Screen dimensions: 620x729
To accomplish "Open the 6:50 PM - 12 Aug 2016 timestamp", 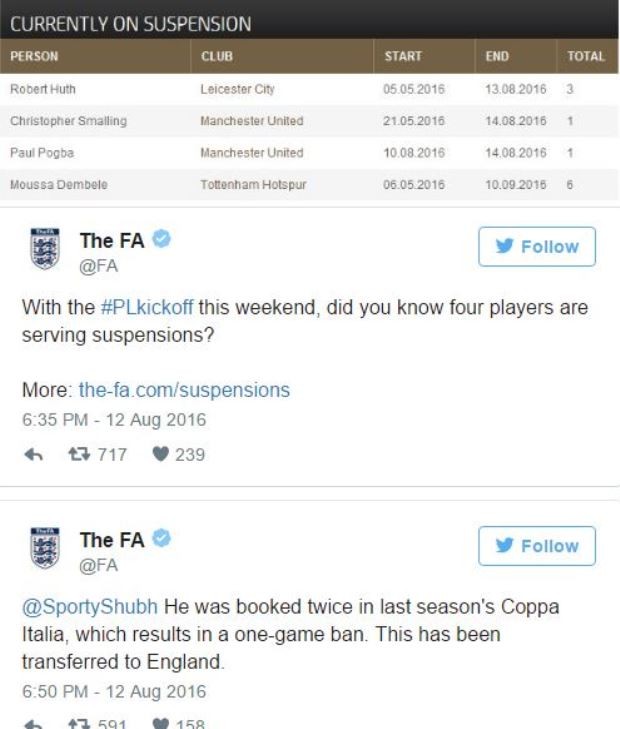I will coord(114,691).
